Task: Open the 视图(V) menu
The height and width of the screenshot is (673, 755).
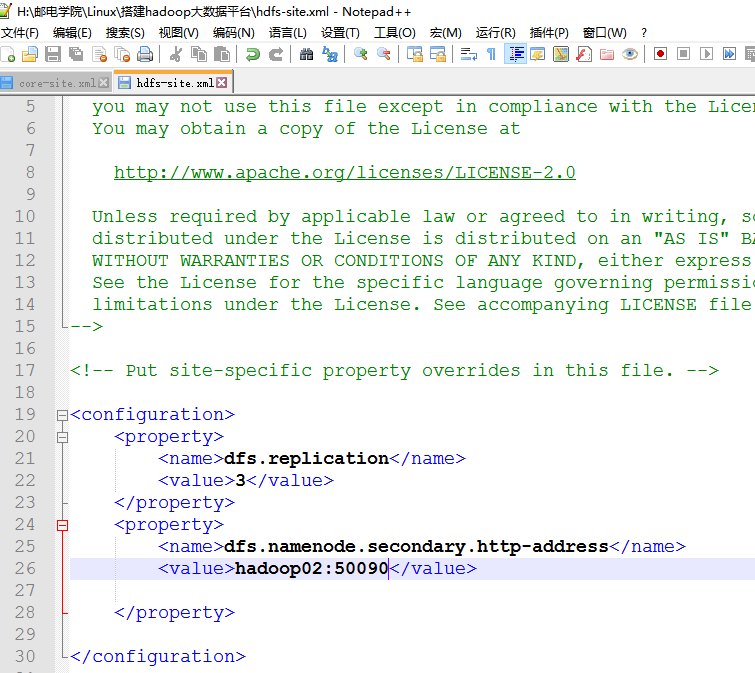Action: pyautogui.click(x=179, y=33)
